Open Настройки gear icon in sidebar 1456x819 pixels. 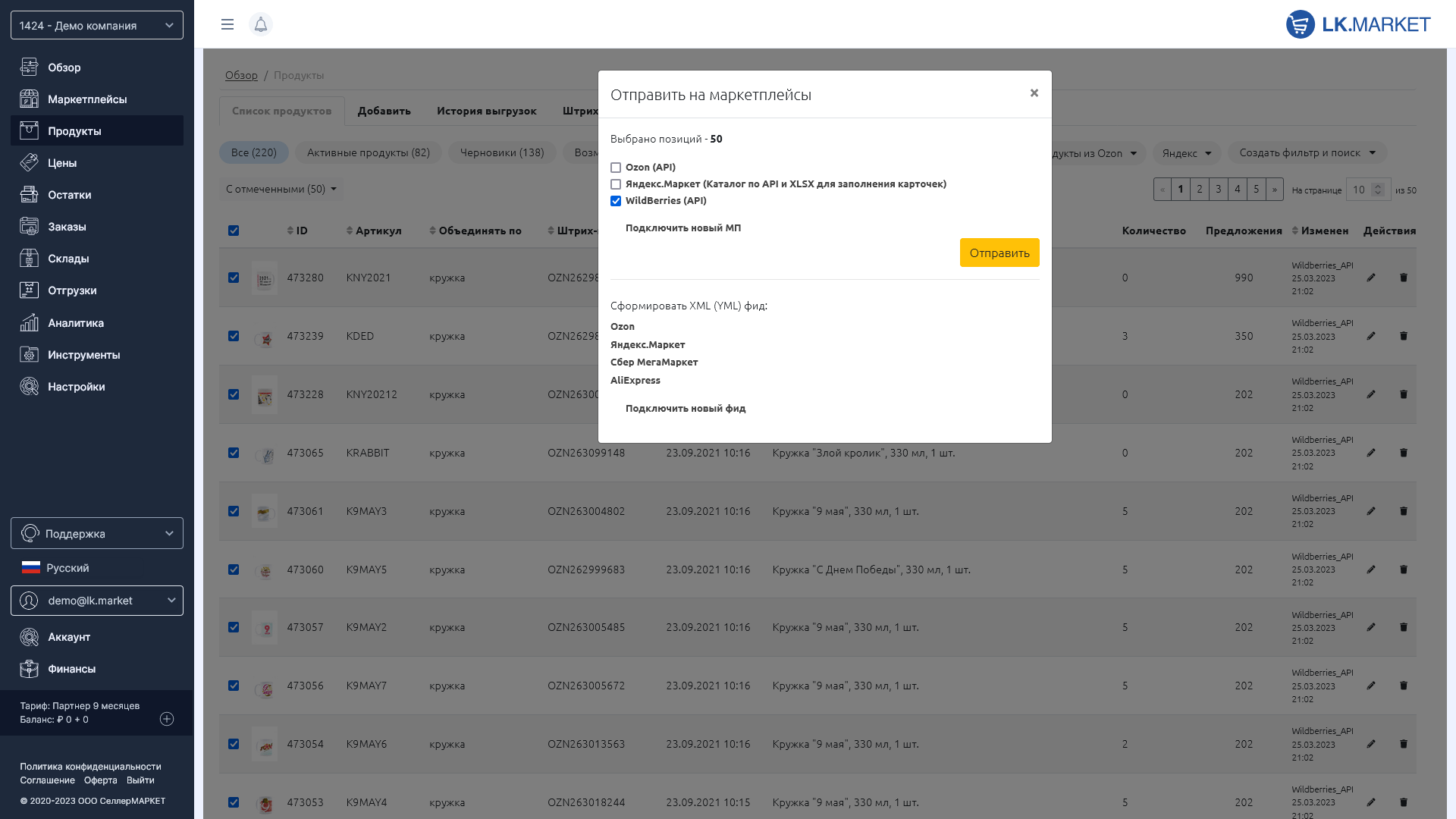29,387
